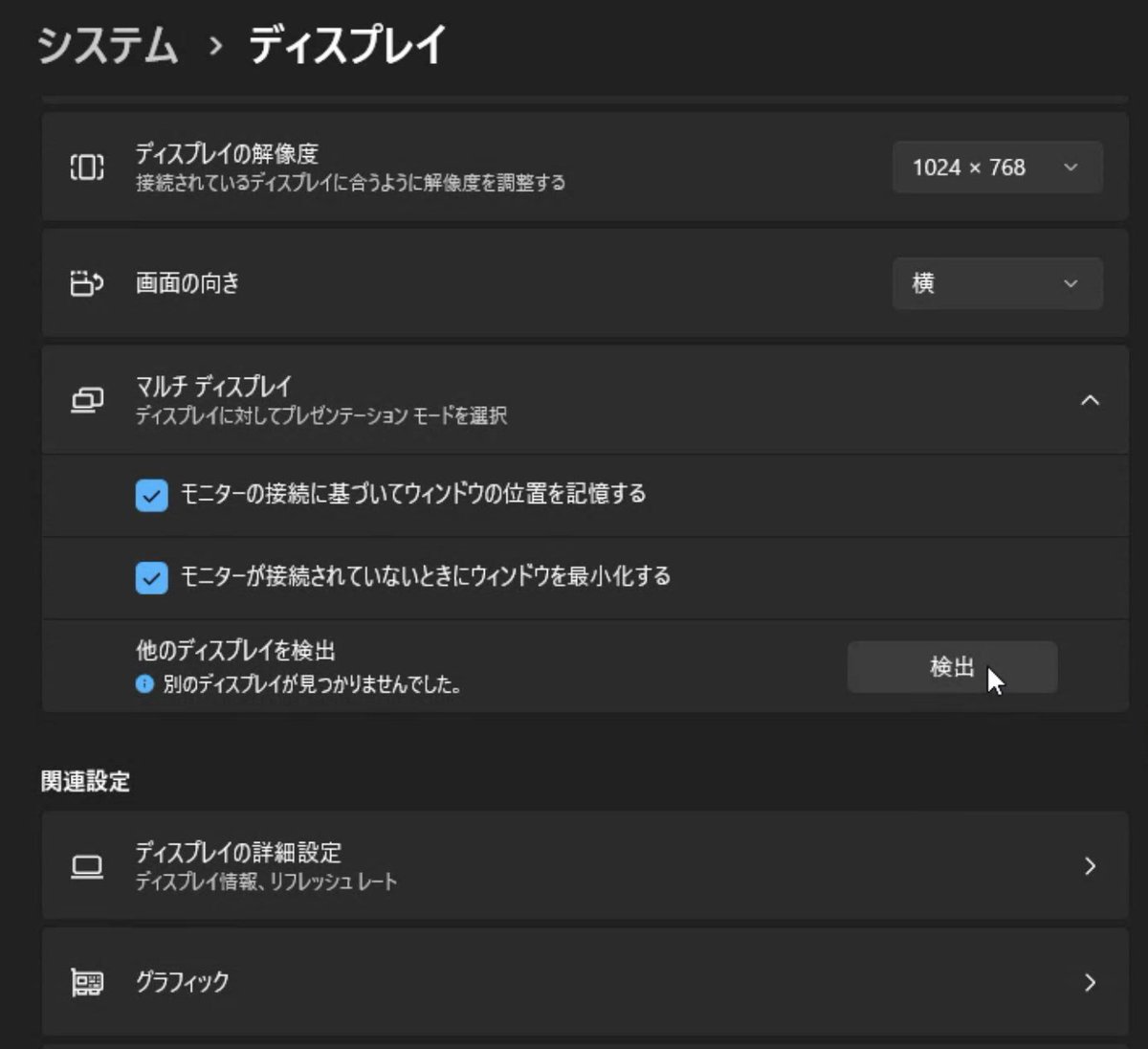Click the laptop icon for ディスプレイの詳細設定
The width and height of the screenshot is (1148, 1049).
click(x=87, y=867)
